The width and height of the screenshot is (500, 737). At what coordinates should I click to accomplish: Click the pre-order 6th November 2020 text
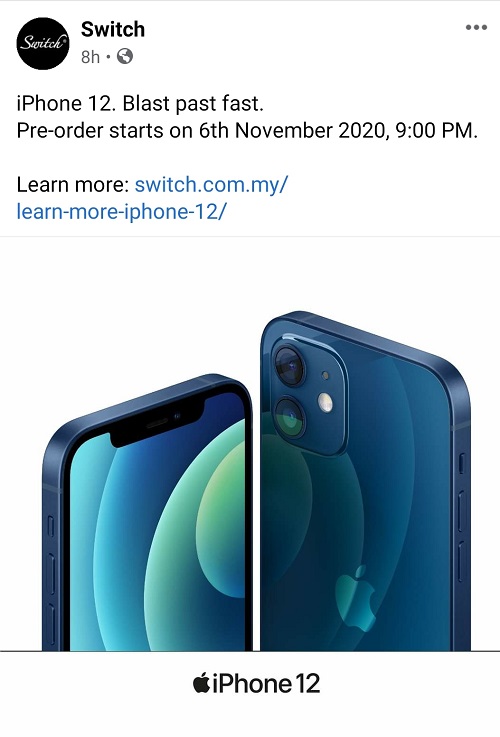click(x=247, y=130)
